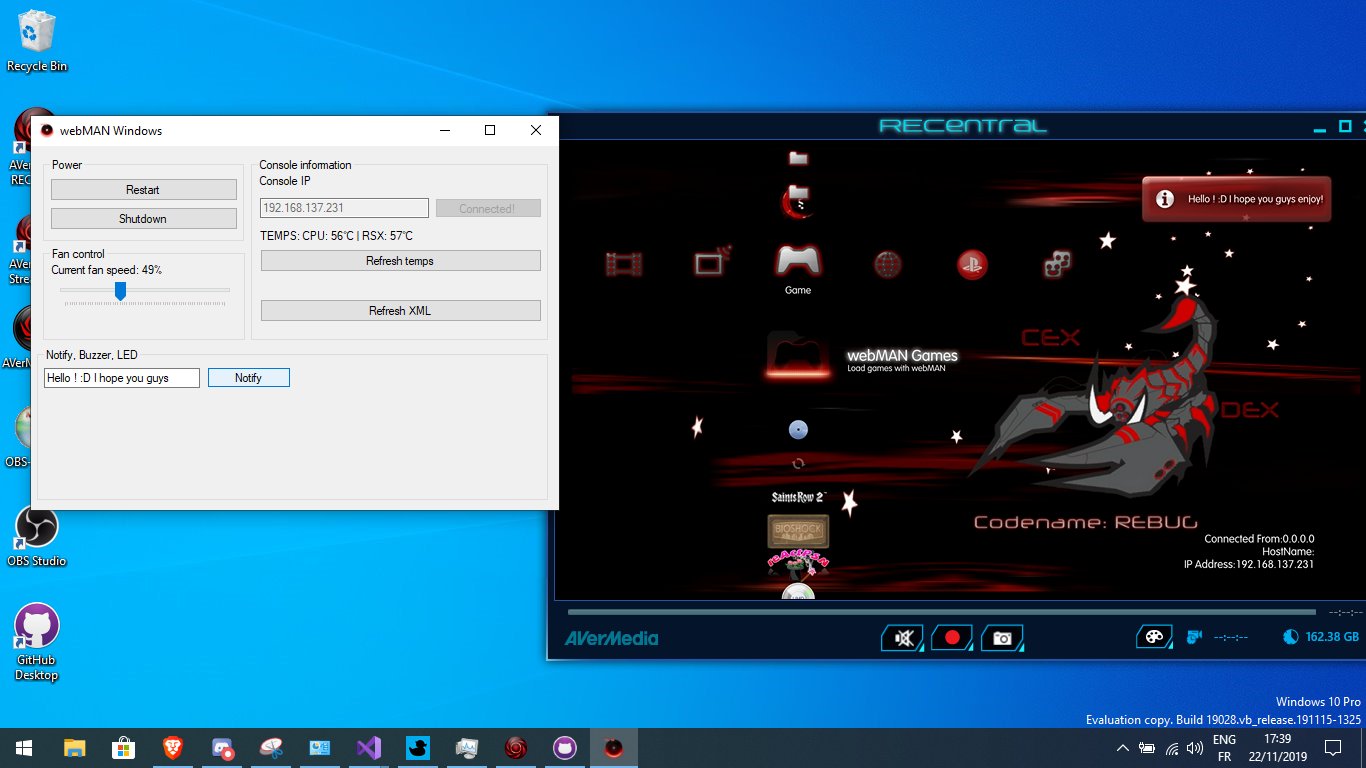Click the IP Address:192.168.137.231 text in preview
The width and height of the screenshot is (1366, 768).
pos(1249,565)
